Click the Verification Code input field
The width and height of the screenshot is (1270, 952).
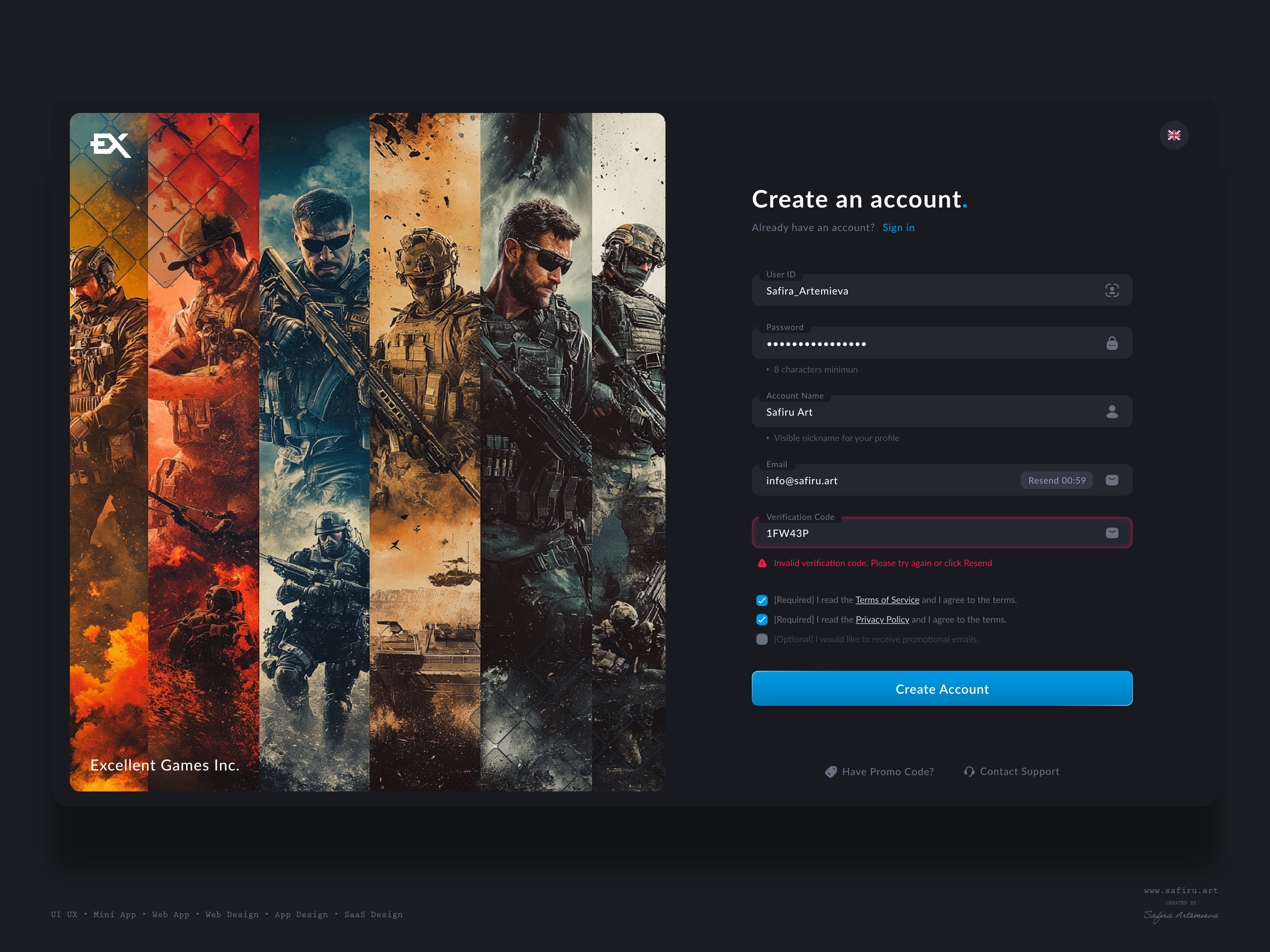coord(919,532)
